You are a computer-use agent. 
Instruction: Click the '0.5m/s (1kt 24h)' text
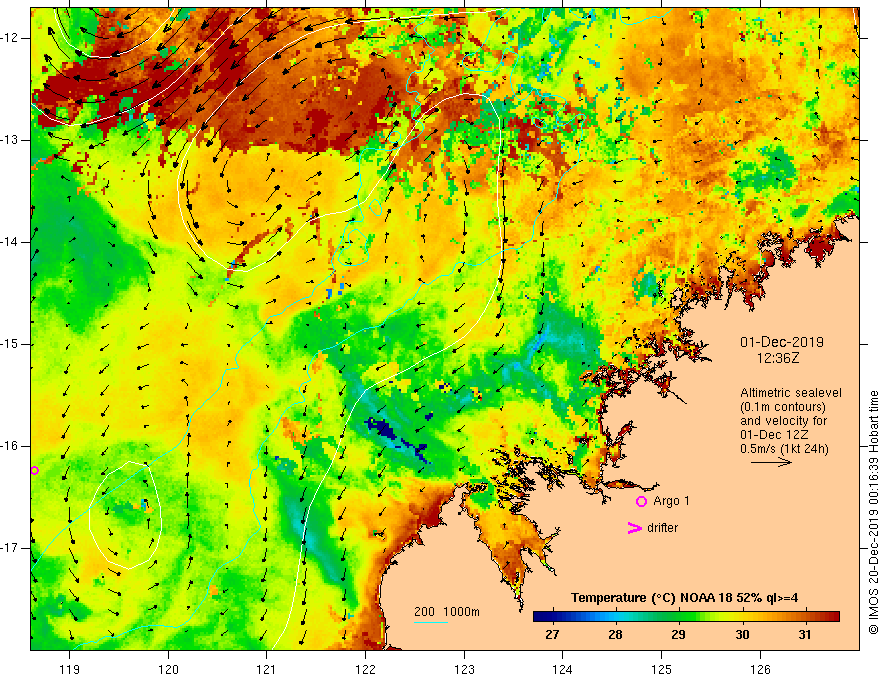pos(784,448)
